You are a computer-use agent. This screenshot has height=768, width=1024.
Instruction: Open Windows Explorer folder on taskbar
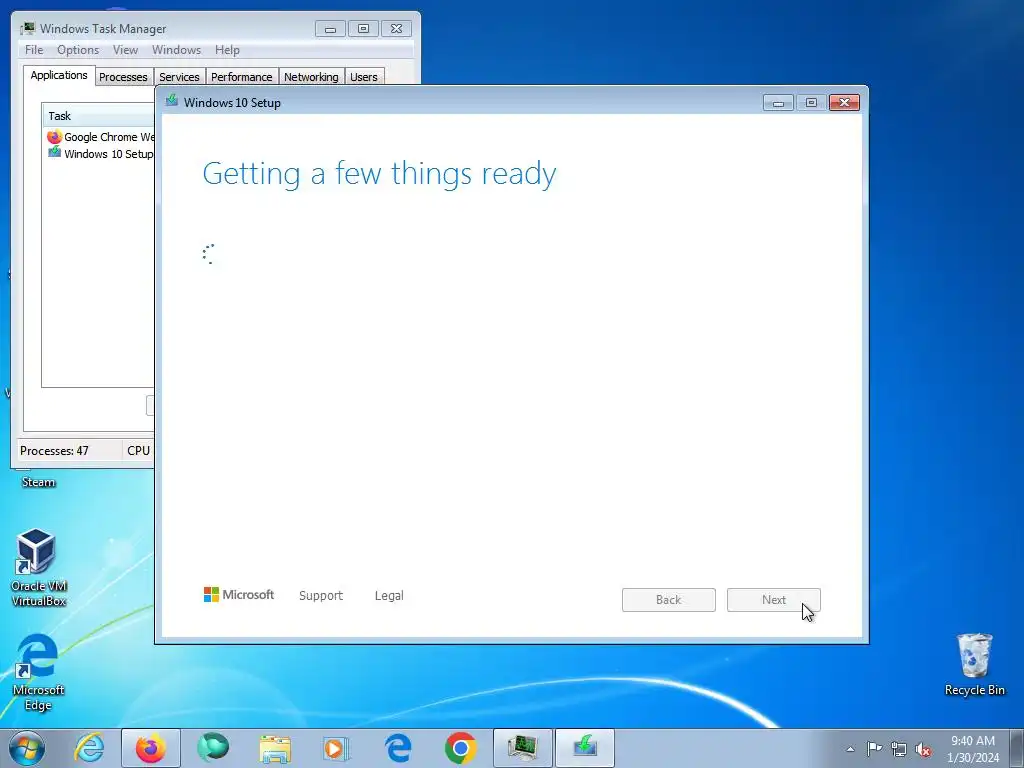coord(275,748)
